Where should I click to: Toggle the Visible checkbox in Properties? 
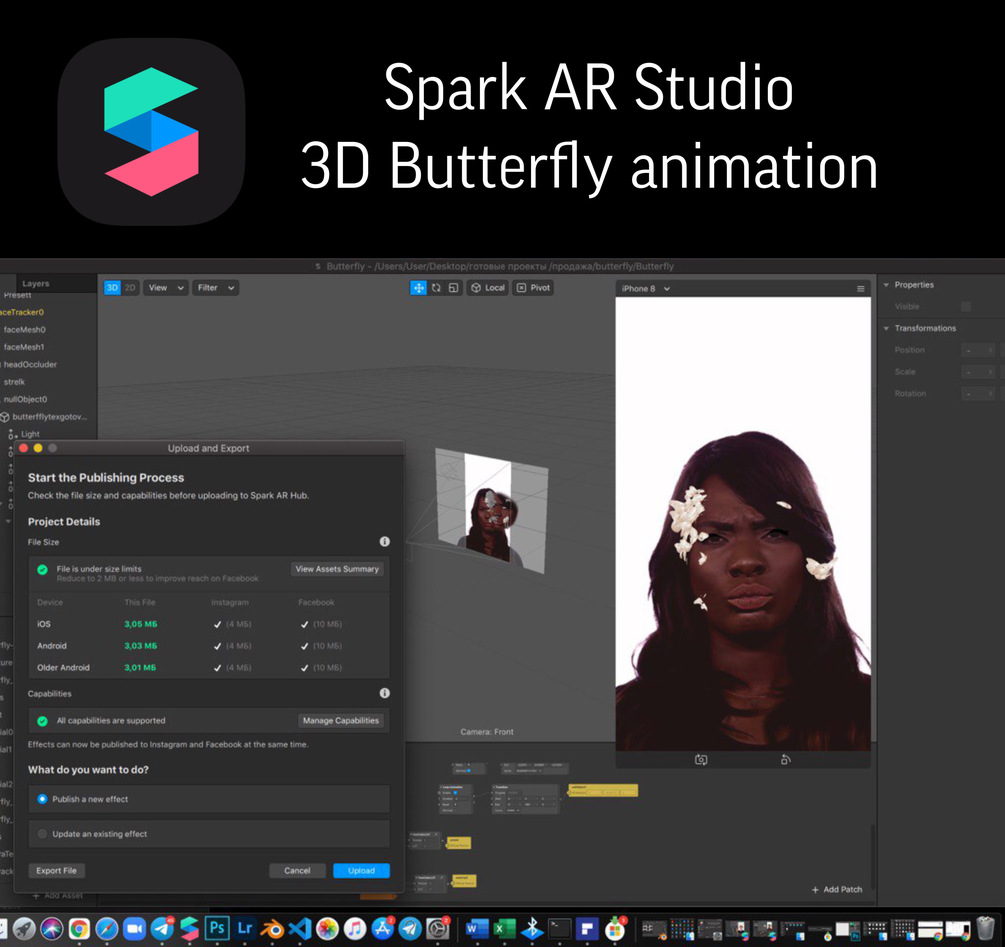966,306
